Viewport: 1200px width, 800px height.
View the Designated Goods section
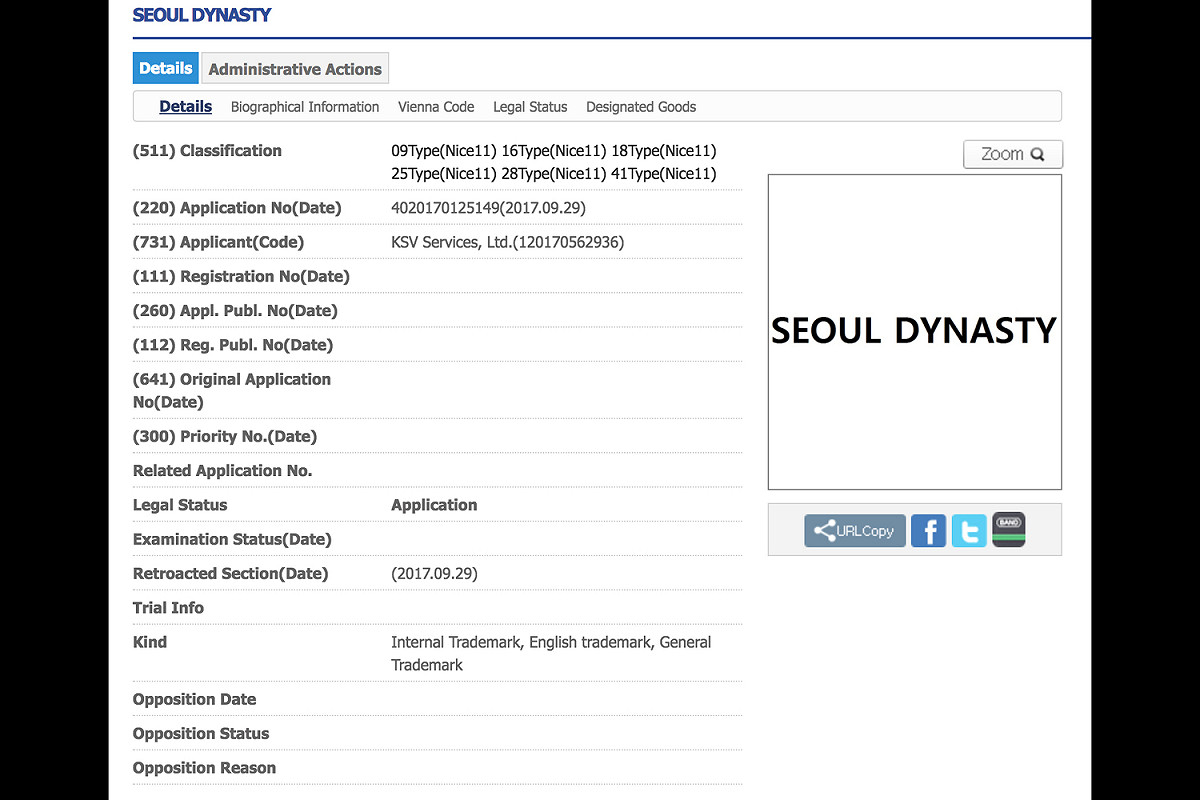click(641, 107)
